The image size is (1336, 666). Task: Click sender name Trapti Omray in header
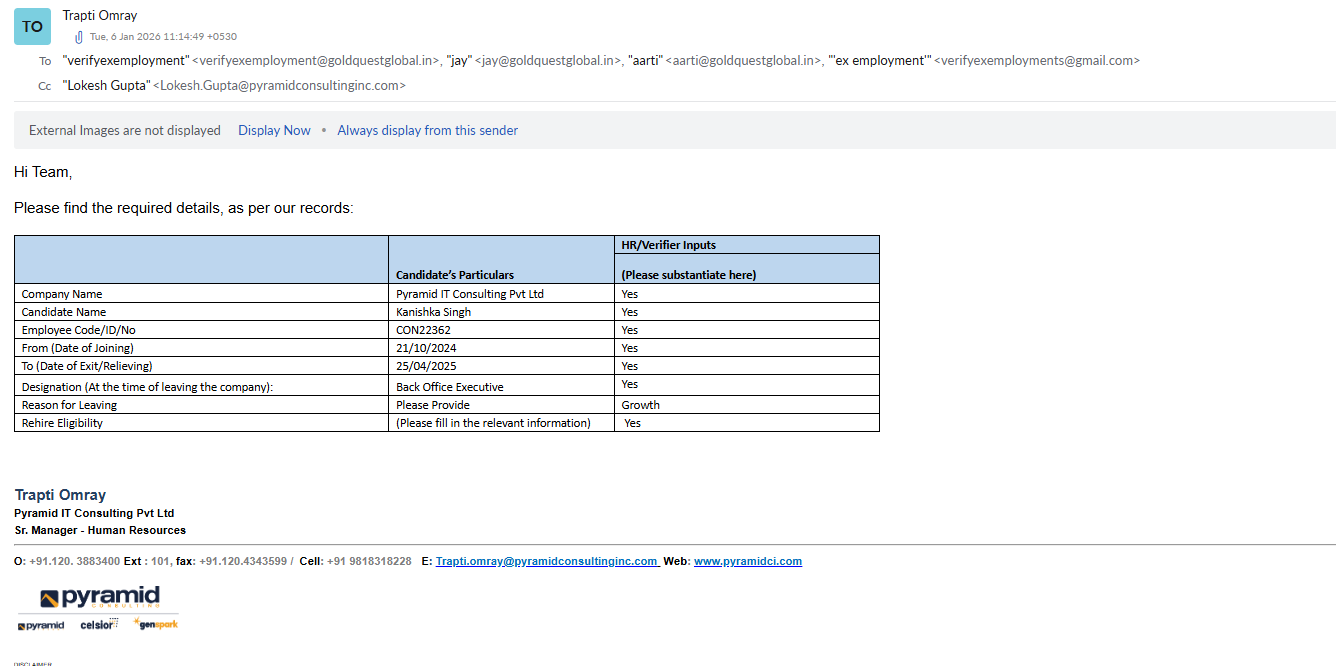[x=100, y=15]
